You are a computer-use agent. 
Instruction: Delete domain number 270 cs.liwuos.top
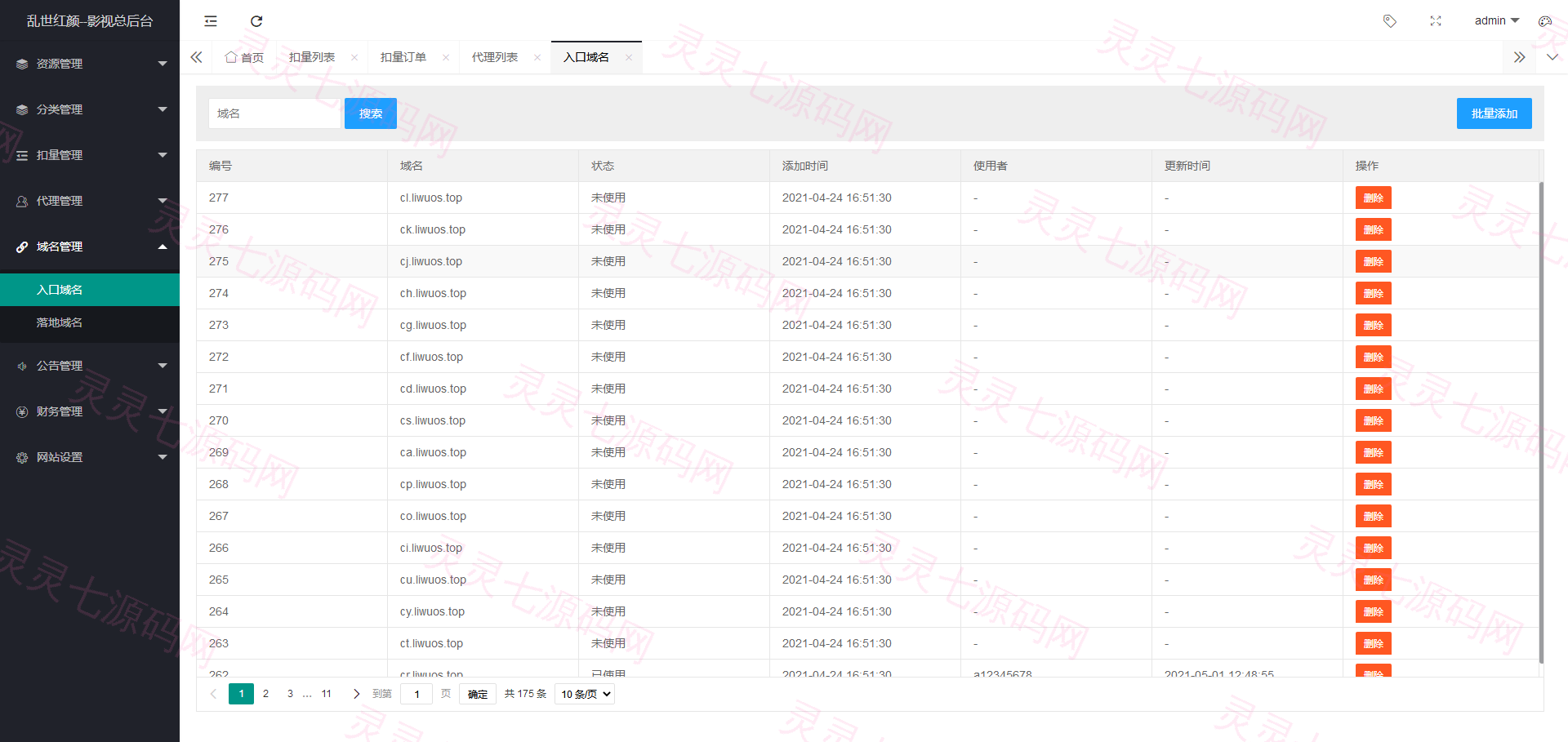tap(1374, 420)
